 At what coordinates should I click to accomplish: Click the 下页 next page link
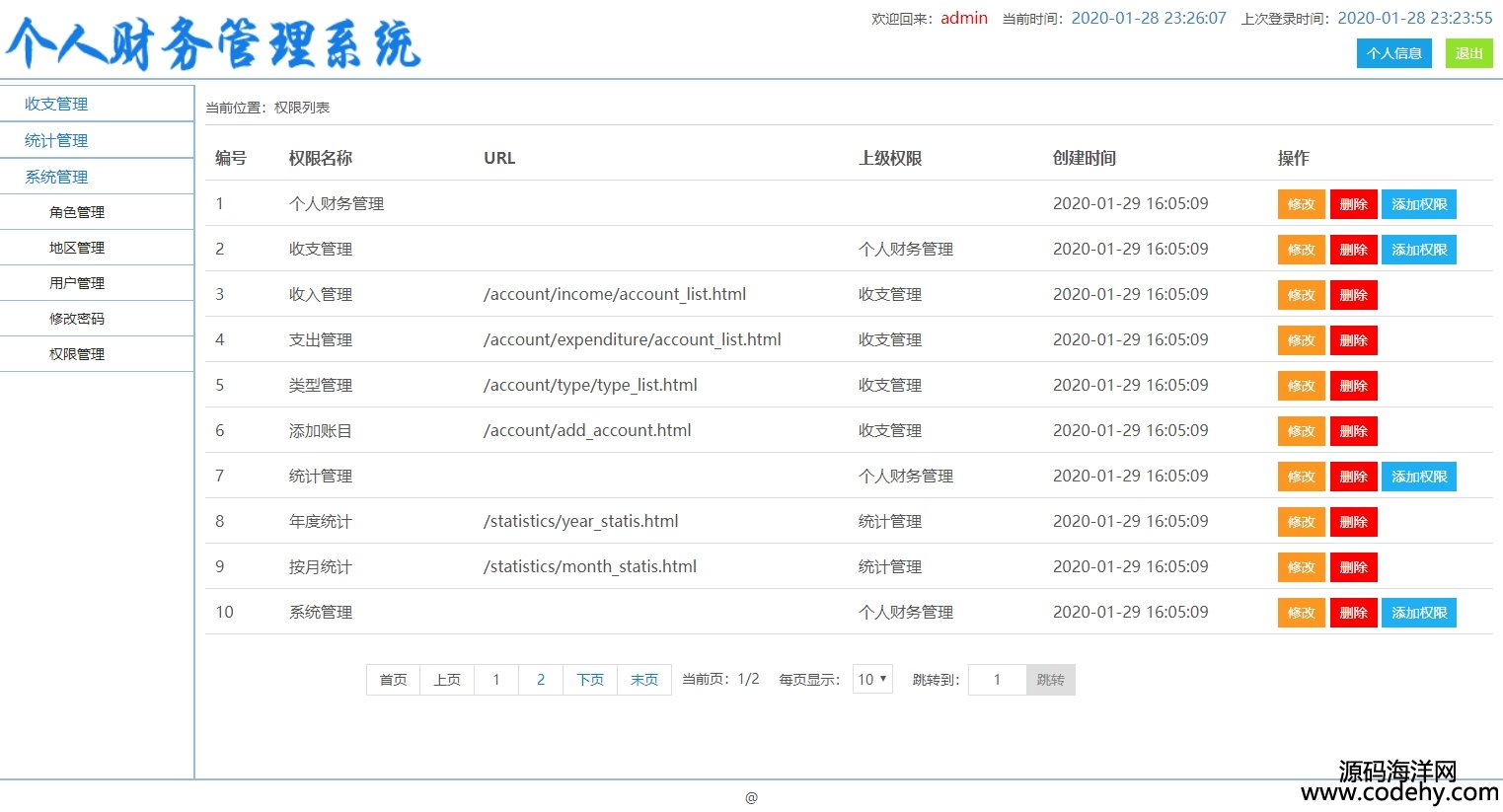click(x=590, y=680)
